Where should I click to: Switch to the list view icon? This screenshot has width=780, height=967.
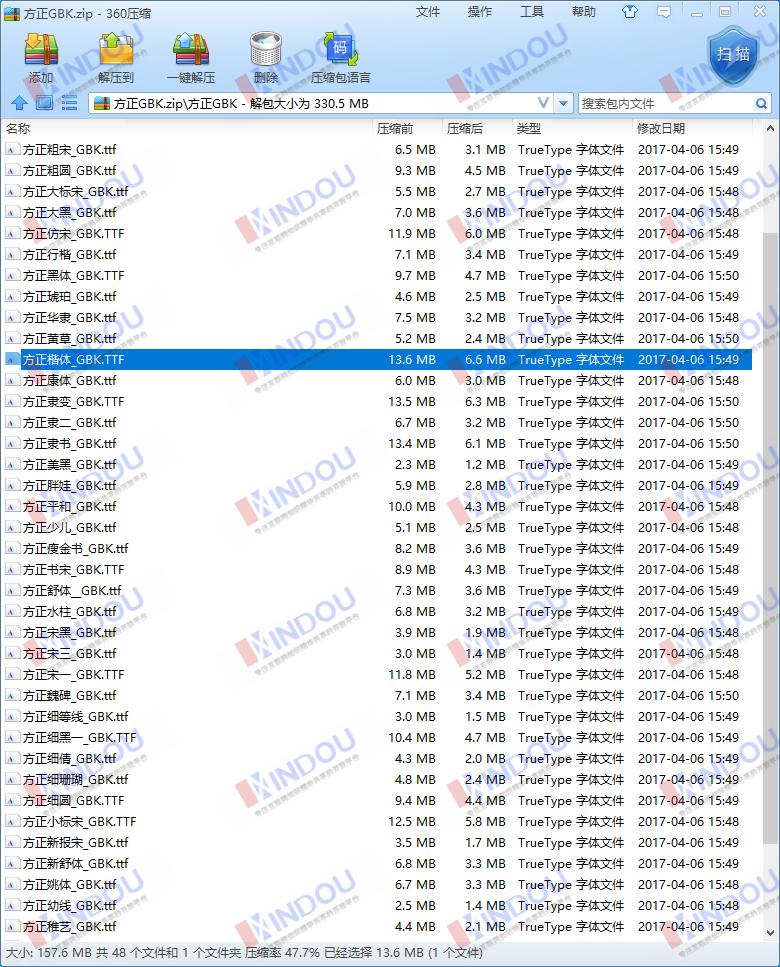tap(69, 102)
